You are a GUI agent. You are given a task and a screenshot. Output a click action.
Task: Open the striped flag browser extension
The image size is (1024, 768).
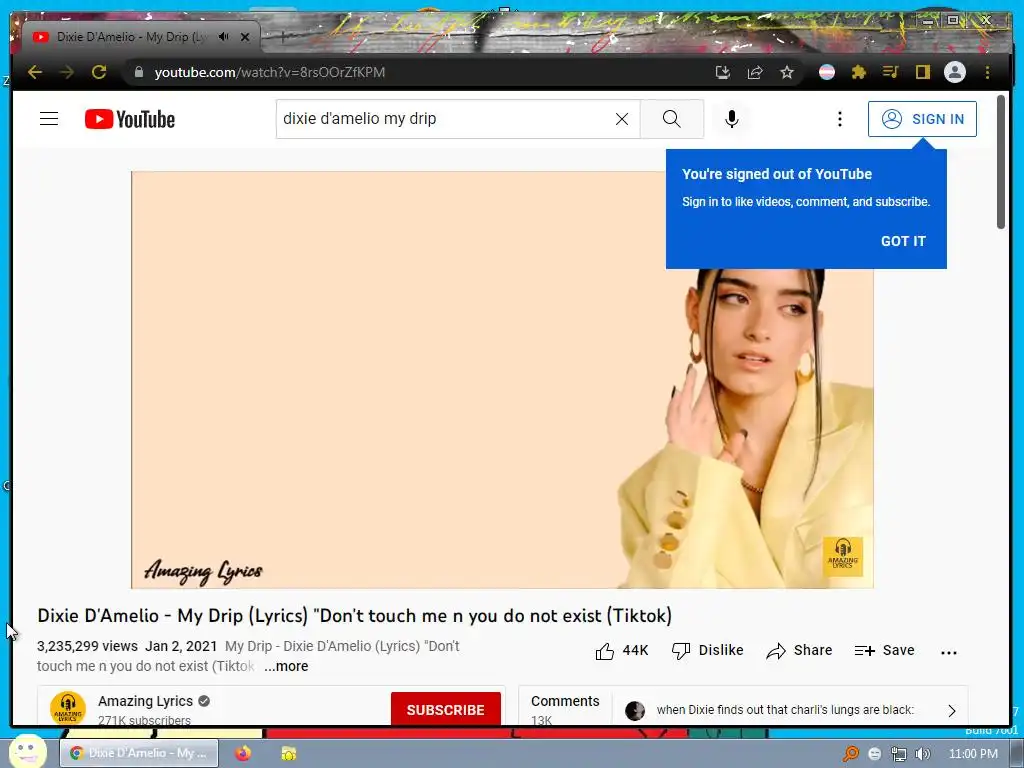click(x=827, y=72)
